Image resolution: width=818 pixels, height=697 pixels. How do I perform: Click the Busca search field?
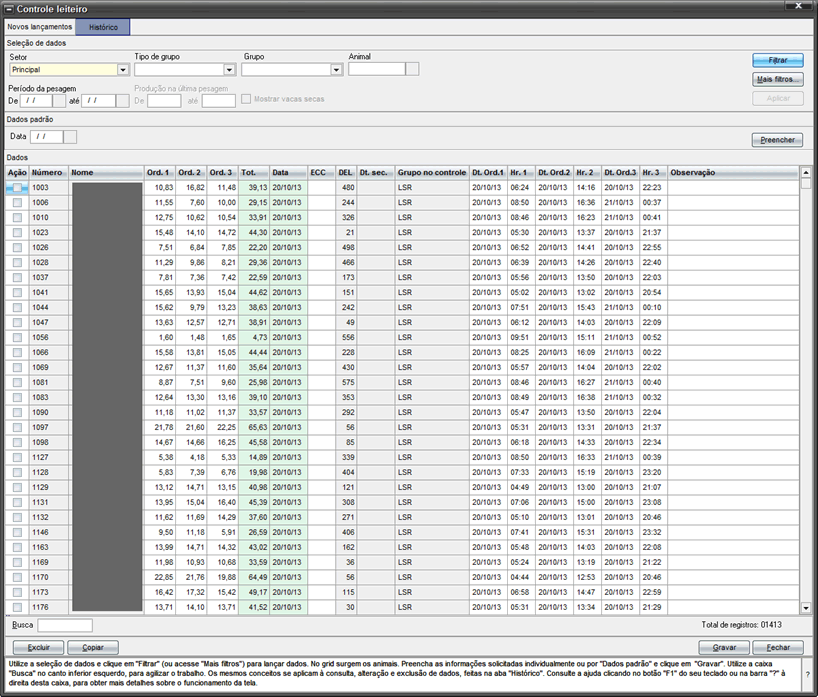pyautogui.click(x=65, y=625)
